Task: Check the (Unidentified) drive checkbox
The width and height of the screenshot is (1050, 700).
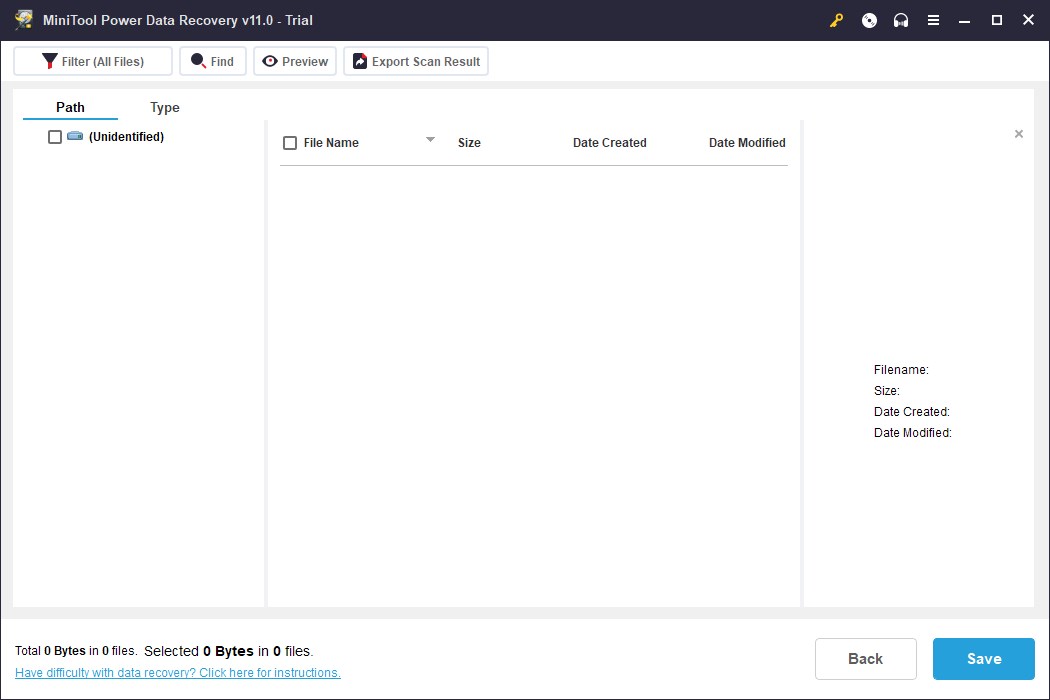Action: [x=55, y=137]
